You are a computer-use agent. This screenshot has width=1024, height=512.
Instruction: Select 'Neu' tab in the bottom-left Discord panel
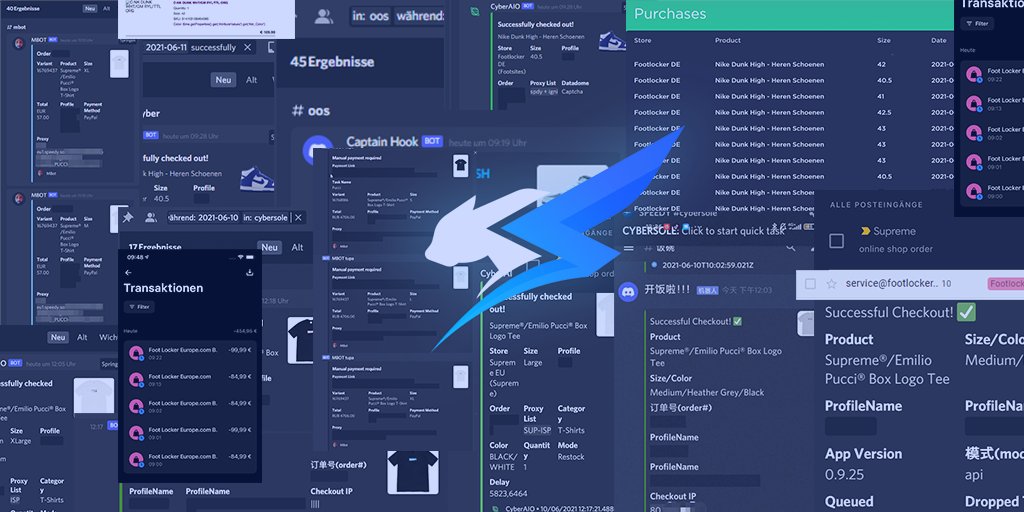58,337
